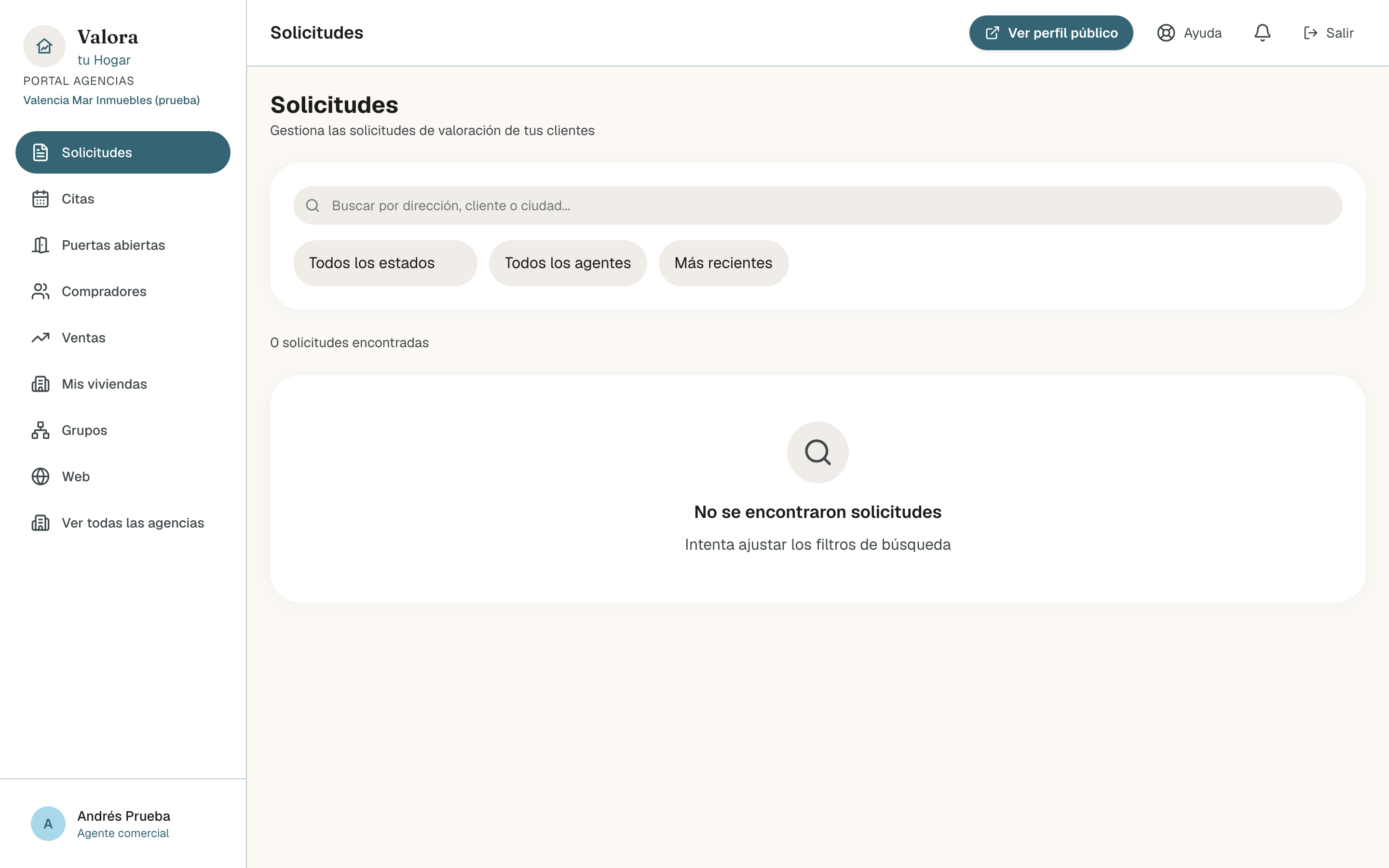This screenshot has height=868, width=1389.
Task: Click the Mis viviendas building icon
Action: click(40, 384)
